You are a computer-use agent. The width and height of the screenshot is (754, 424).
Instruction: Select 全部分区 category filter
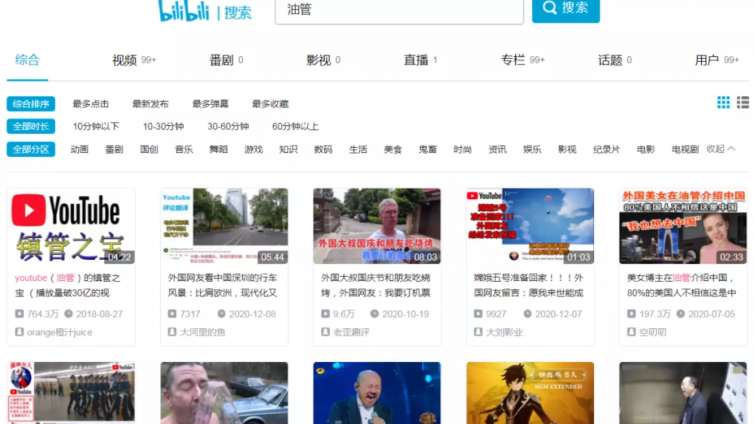(31, 150)
